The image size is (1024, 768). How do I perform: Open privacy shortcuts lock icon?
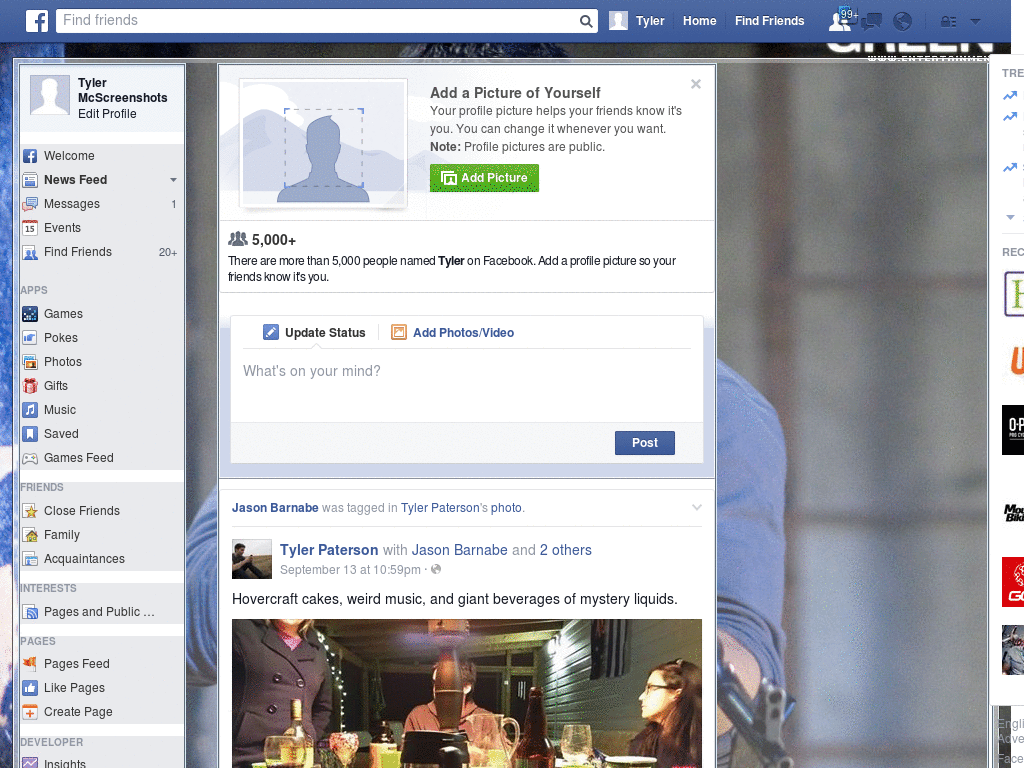(x=948, y=22)
